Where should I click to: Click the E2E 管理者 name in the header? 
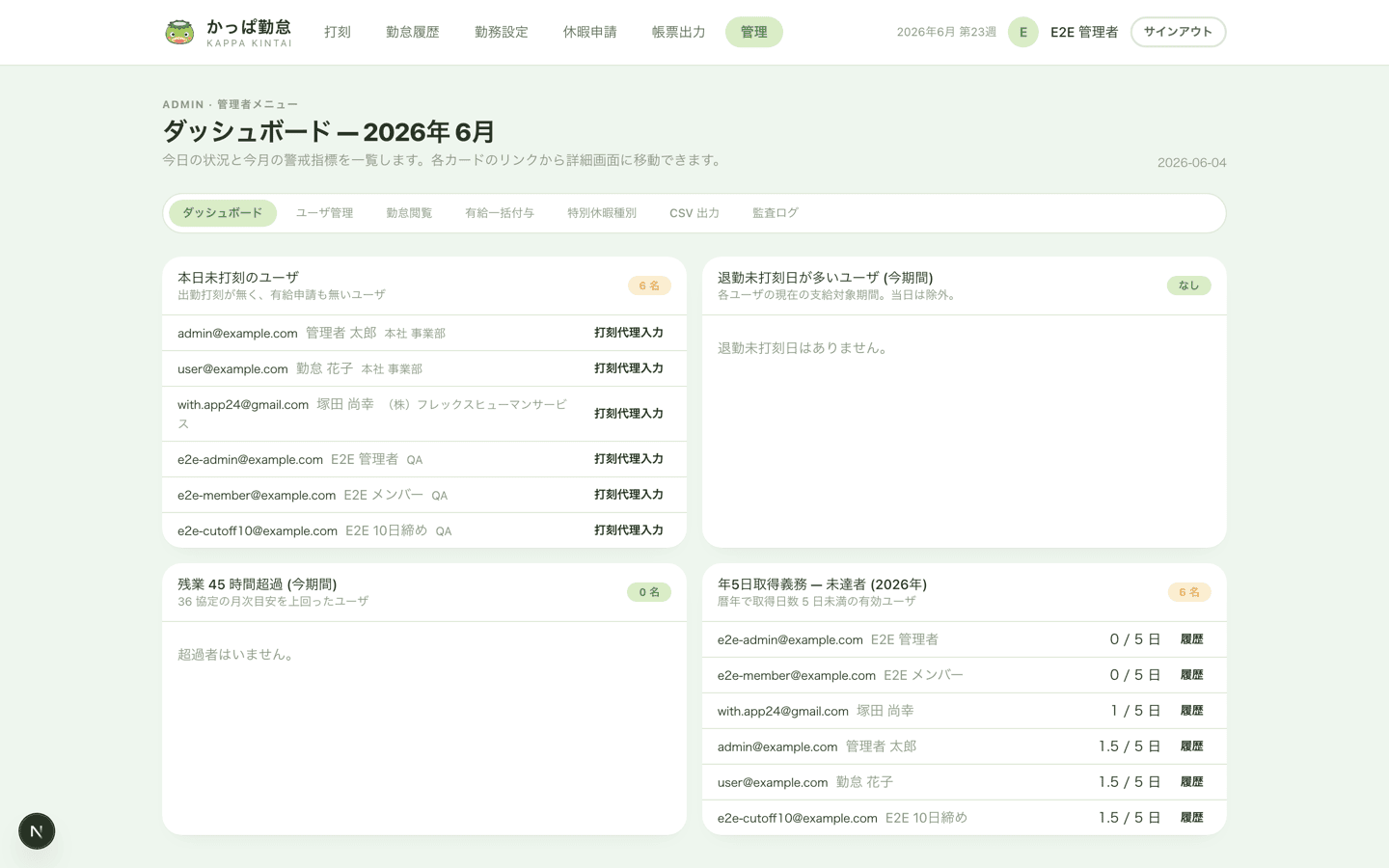coord(1084,32)
